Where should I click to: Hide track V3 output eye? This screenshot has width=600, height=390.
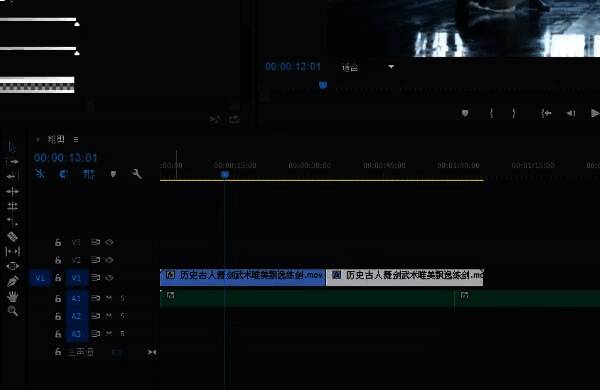109,242
